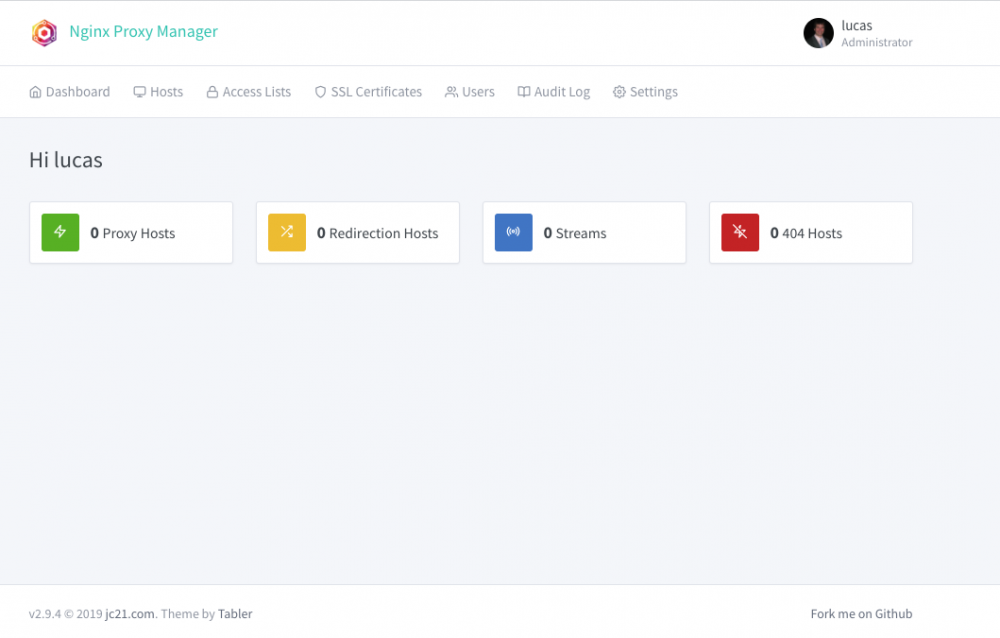Click the people icon beside Users
This screenshot has width=1000, height=638.
(452, 92)
